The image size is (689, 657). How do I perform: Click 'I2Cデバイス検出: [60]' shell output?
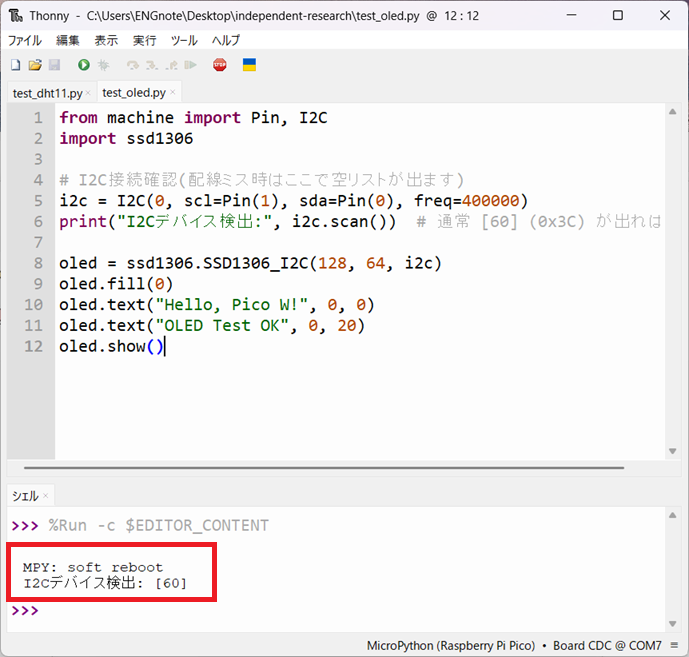tap(105, 583)
